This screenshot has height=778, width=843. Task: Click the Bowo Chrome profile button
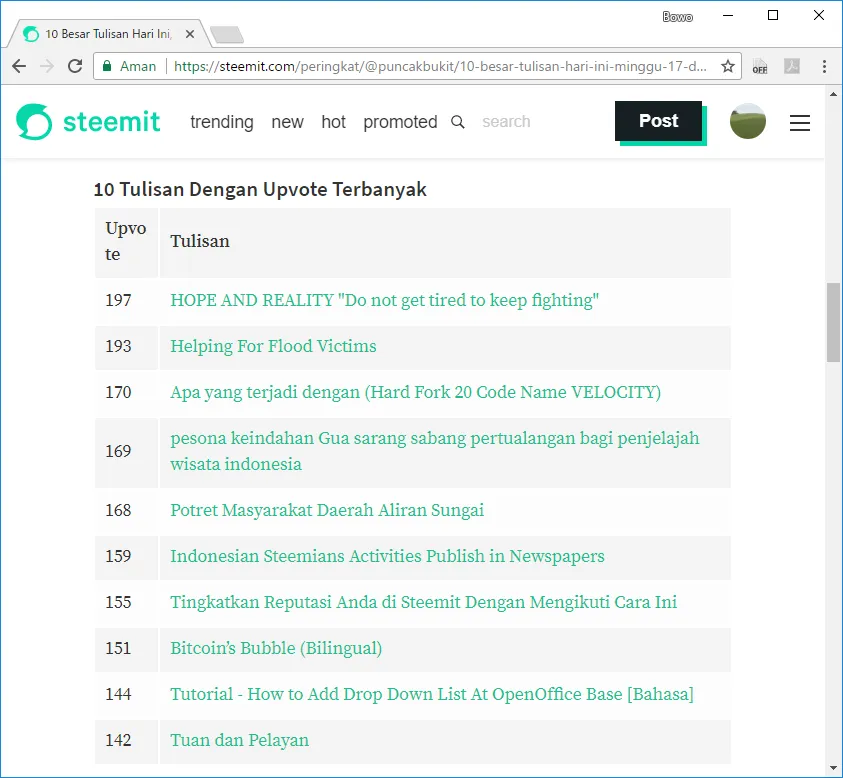(677, 17)
